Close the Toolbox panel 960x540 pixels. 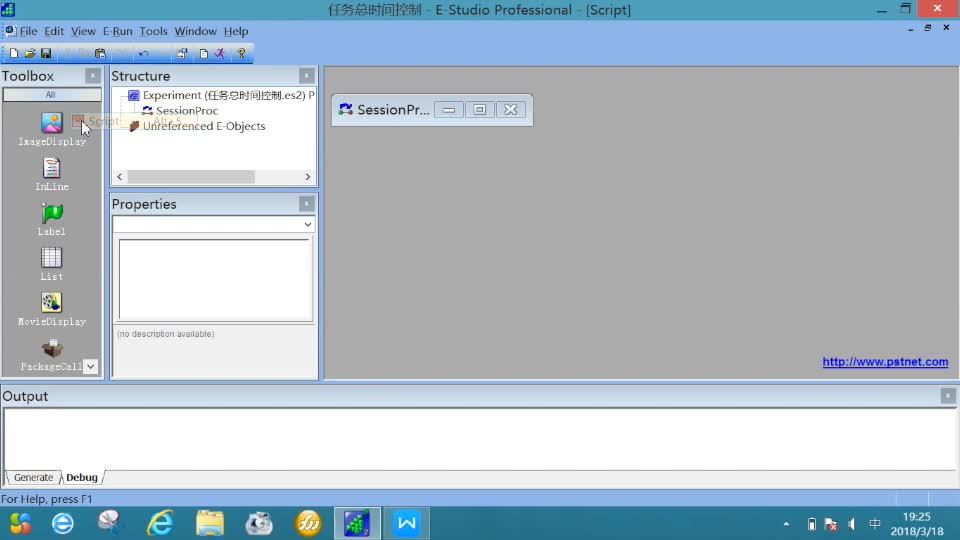tap(92, 76)
